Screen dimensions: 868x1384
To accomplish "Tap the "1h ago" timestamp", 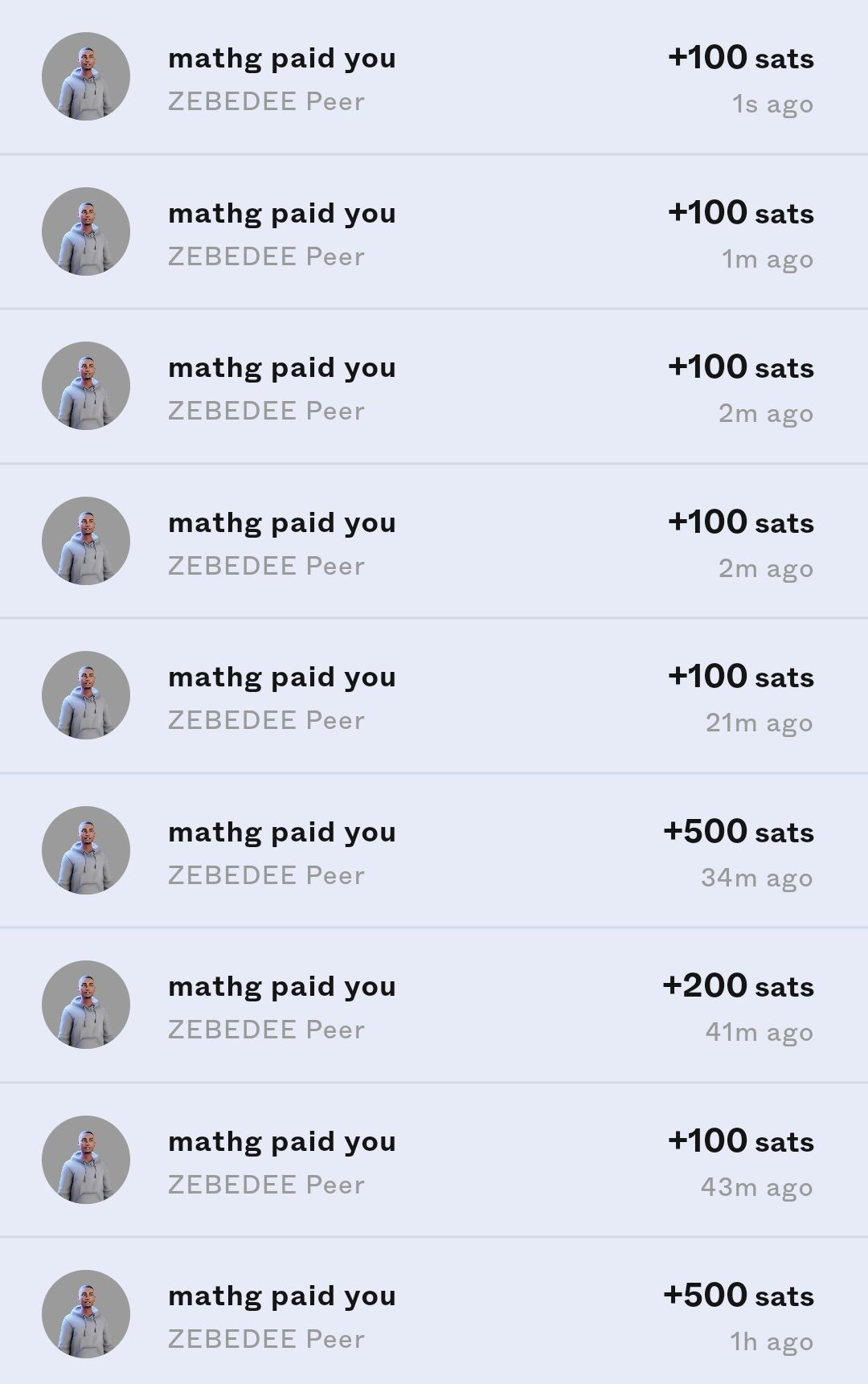I will (771, 1341).
